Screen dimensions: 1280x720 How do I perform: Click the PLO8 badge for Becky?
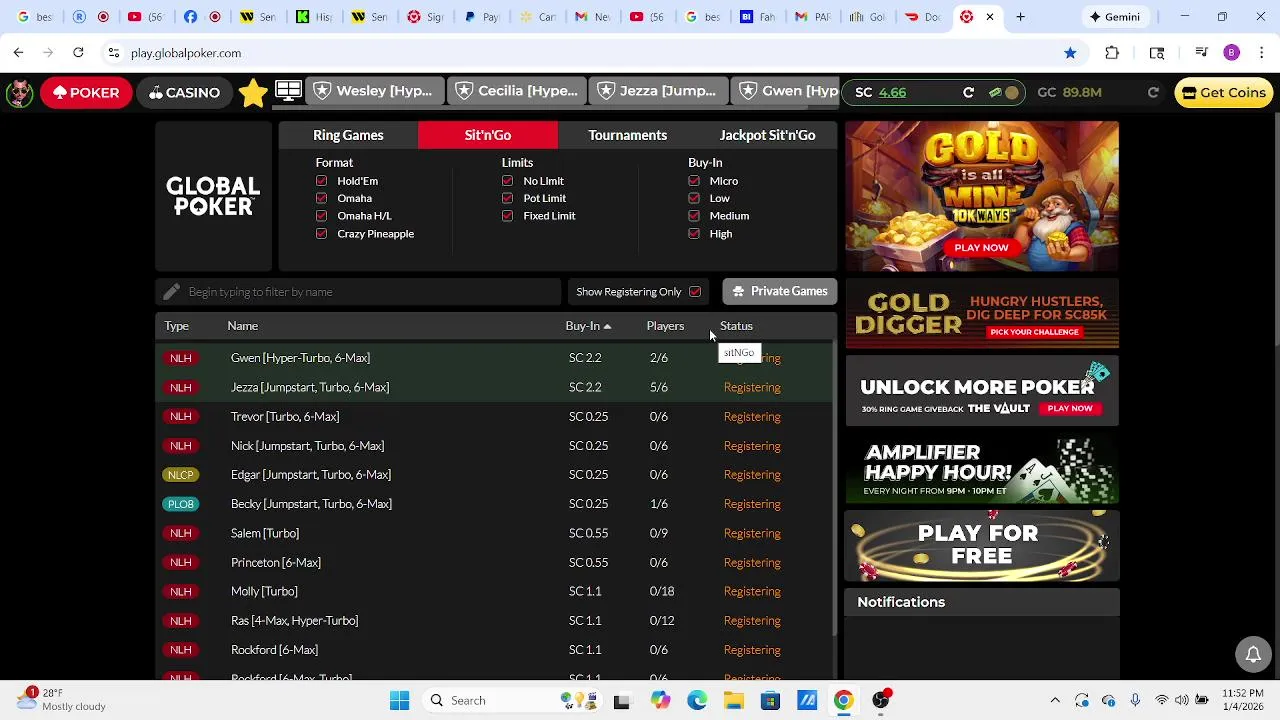pos(181,504)
